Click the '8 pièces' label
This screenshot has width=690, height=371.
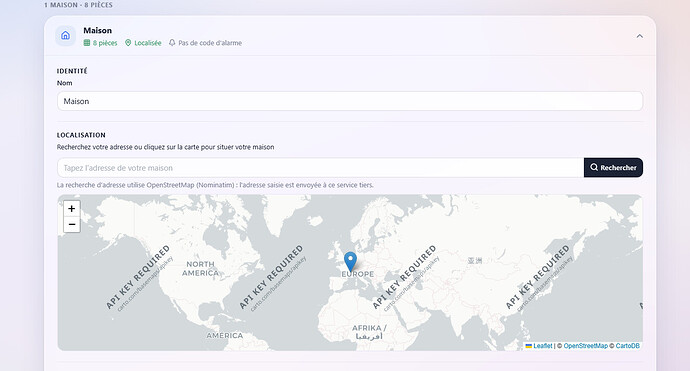[x=105, y=43]
